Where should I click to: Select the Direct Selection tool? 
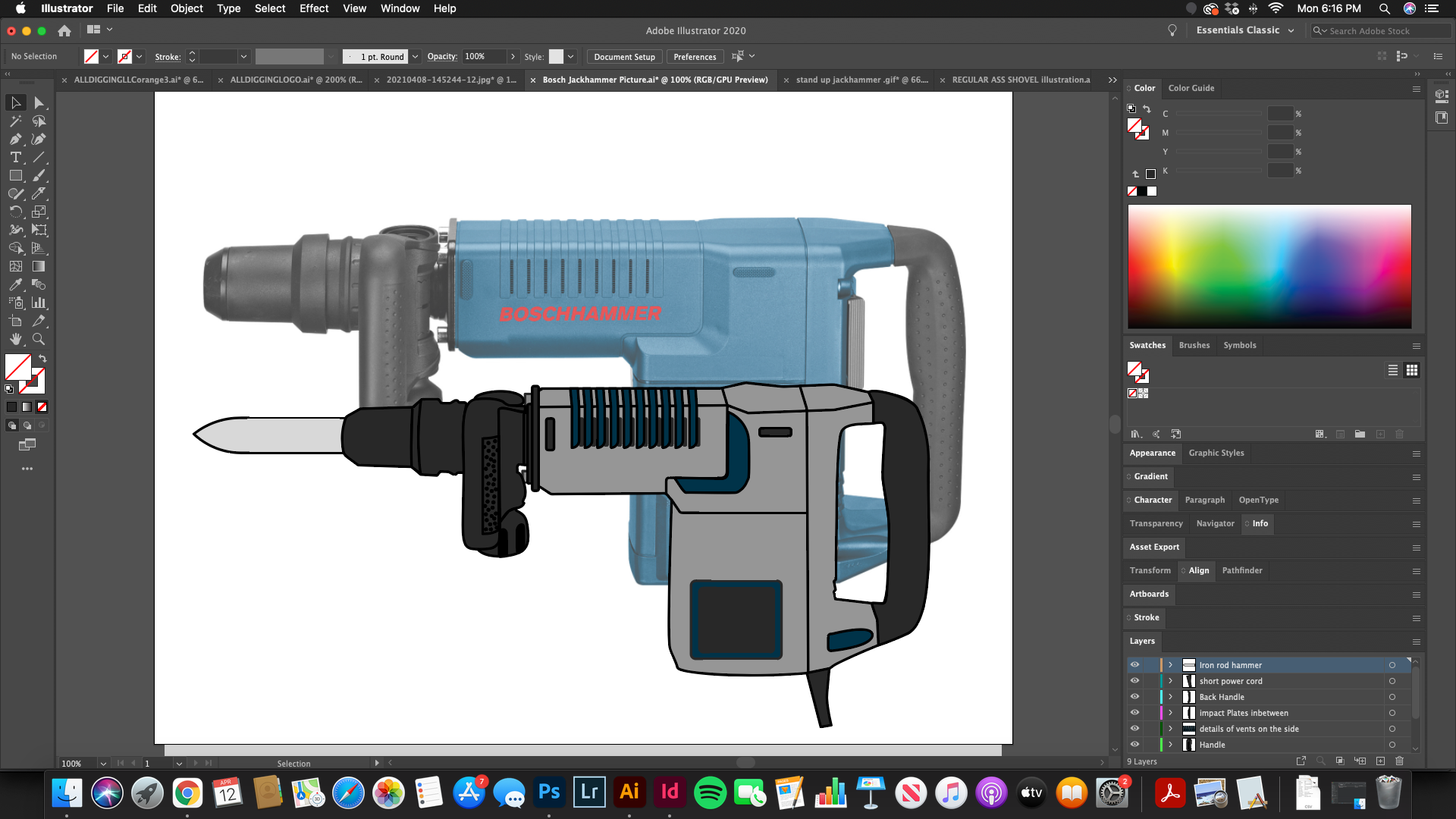[x=39, y=102]
